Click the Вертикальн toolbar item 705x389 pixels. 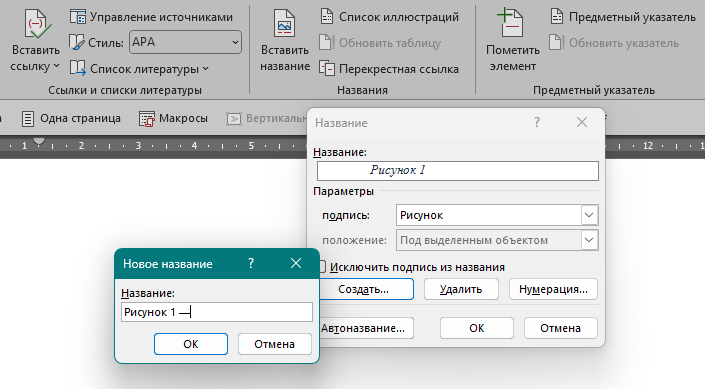[x=266, y=119]
